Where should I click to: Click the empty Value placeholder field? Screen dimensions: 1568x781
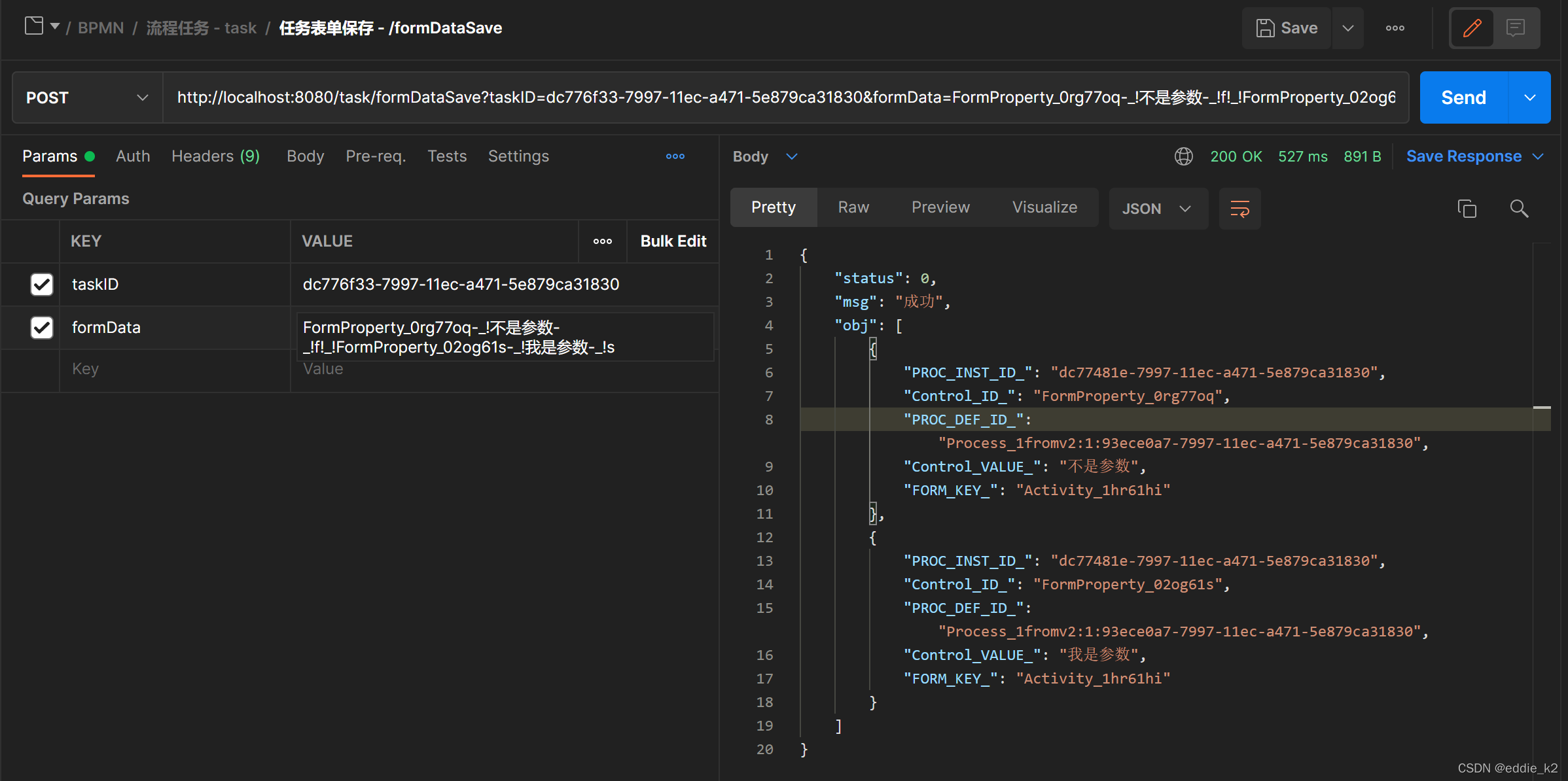coord(505,372)
